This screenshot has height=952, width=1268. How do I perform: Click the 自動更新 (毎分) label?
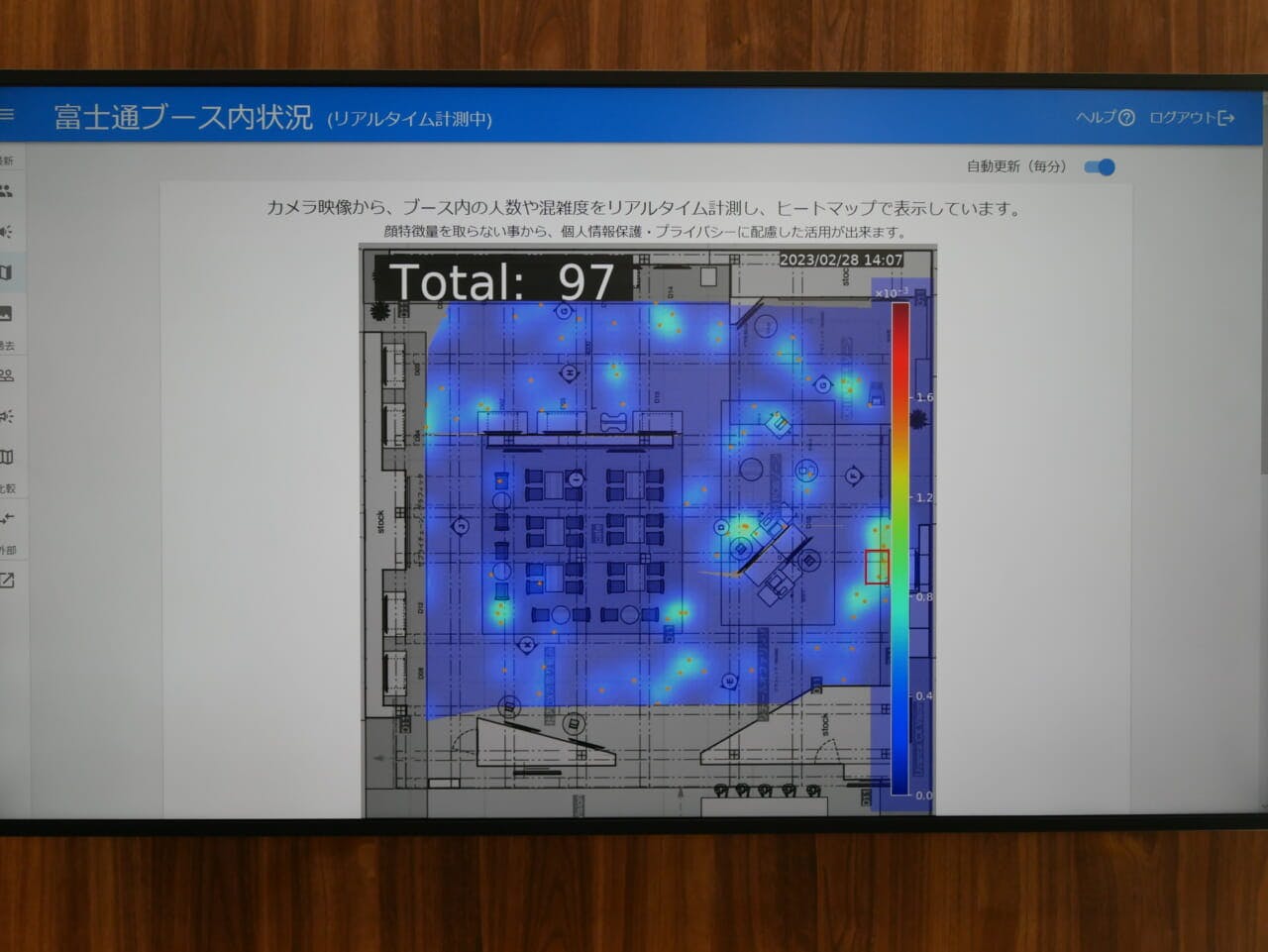[1016, 166]
